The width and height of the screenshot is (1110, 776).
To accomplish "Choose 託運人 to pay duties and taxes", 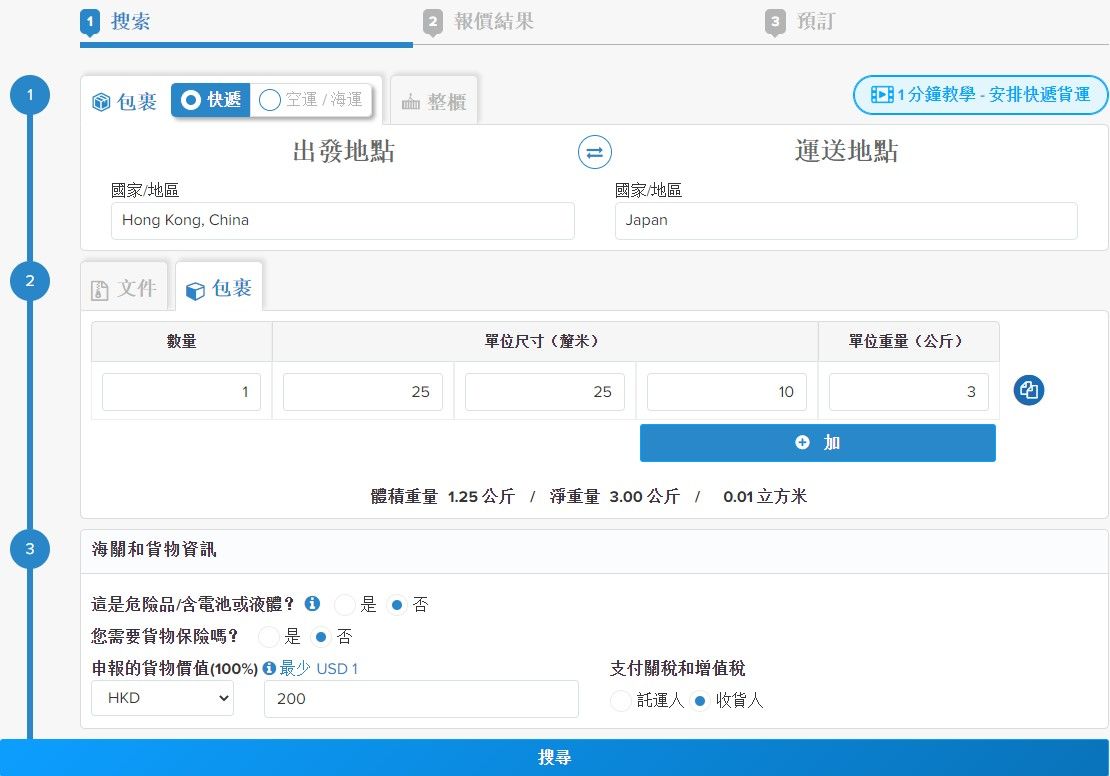I will pyautogui.click(x=622, y=700).
